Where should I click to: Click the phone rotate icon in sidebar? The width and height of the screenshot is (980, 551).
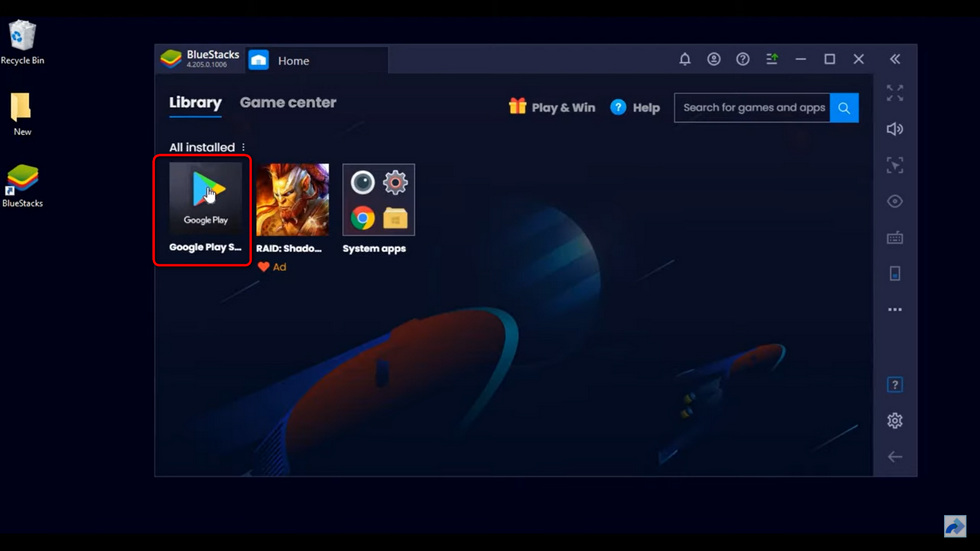coord(895,274)
